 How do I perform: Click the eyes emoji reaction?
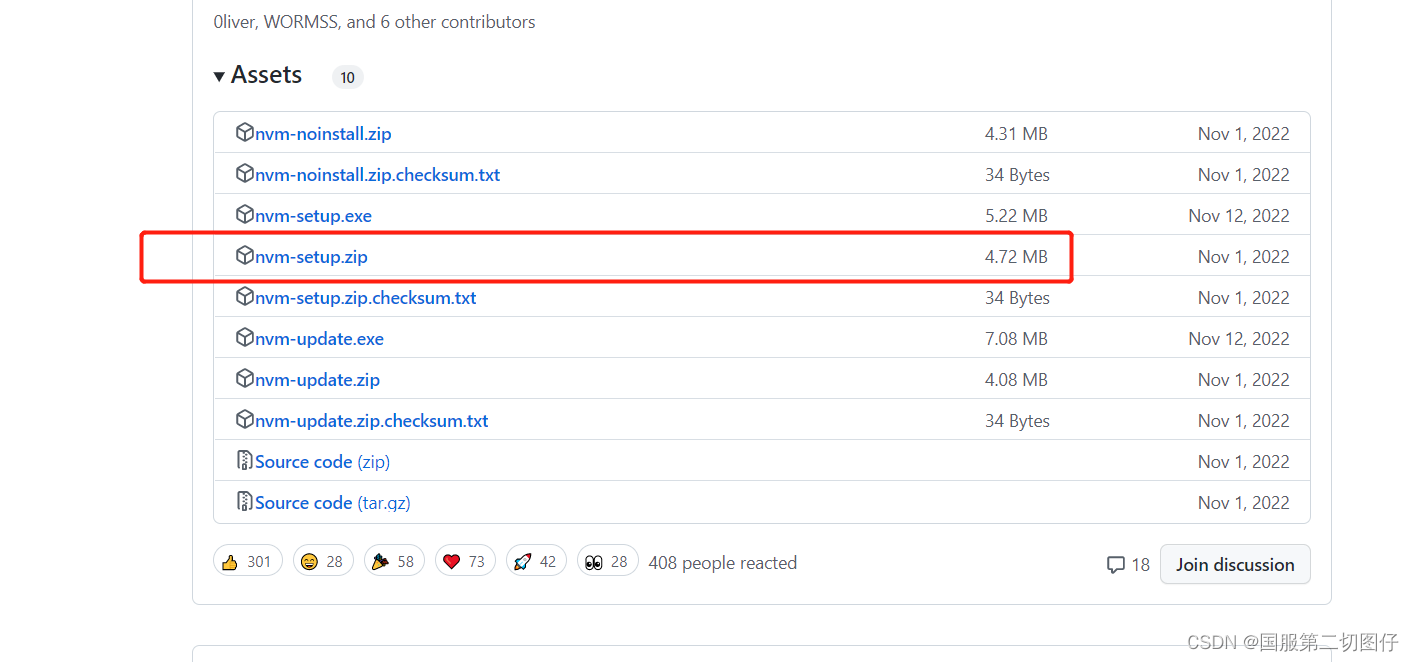click(606, 561)
